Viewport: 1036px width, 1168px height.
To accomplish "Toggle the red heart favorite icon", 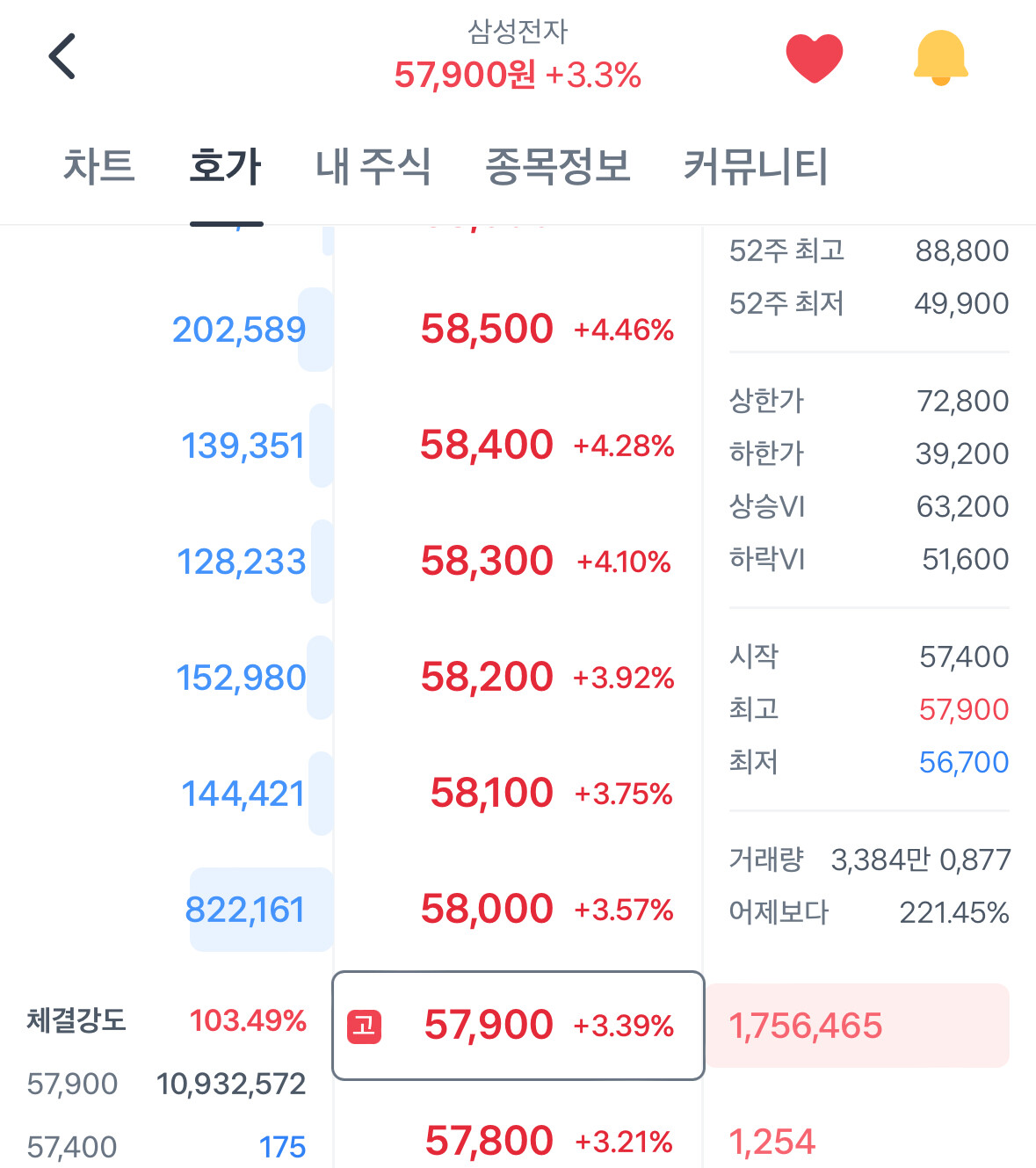I will click(x=815, y=58).
